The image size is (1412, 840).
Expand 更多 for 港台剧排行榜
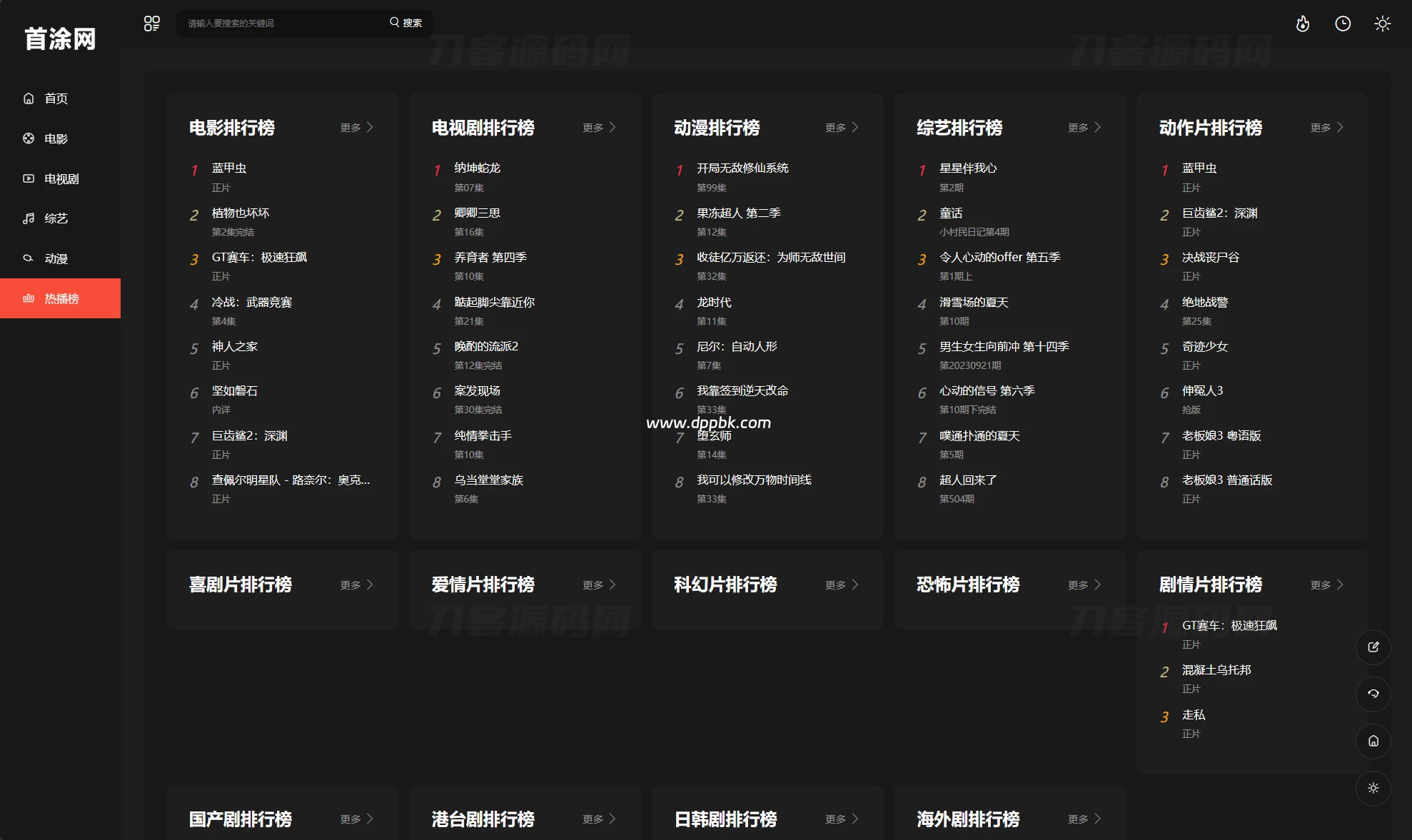coord(600,819)
